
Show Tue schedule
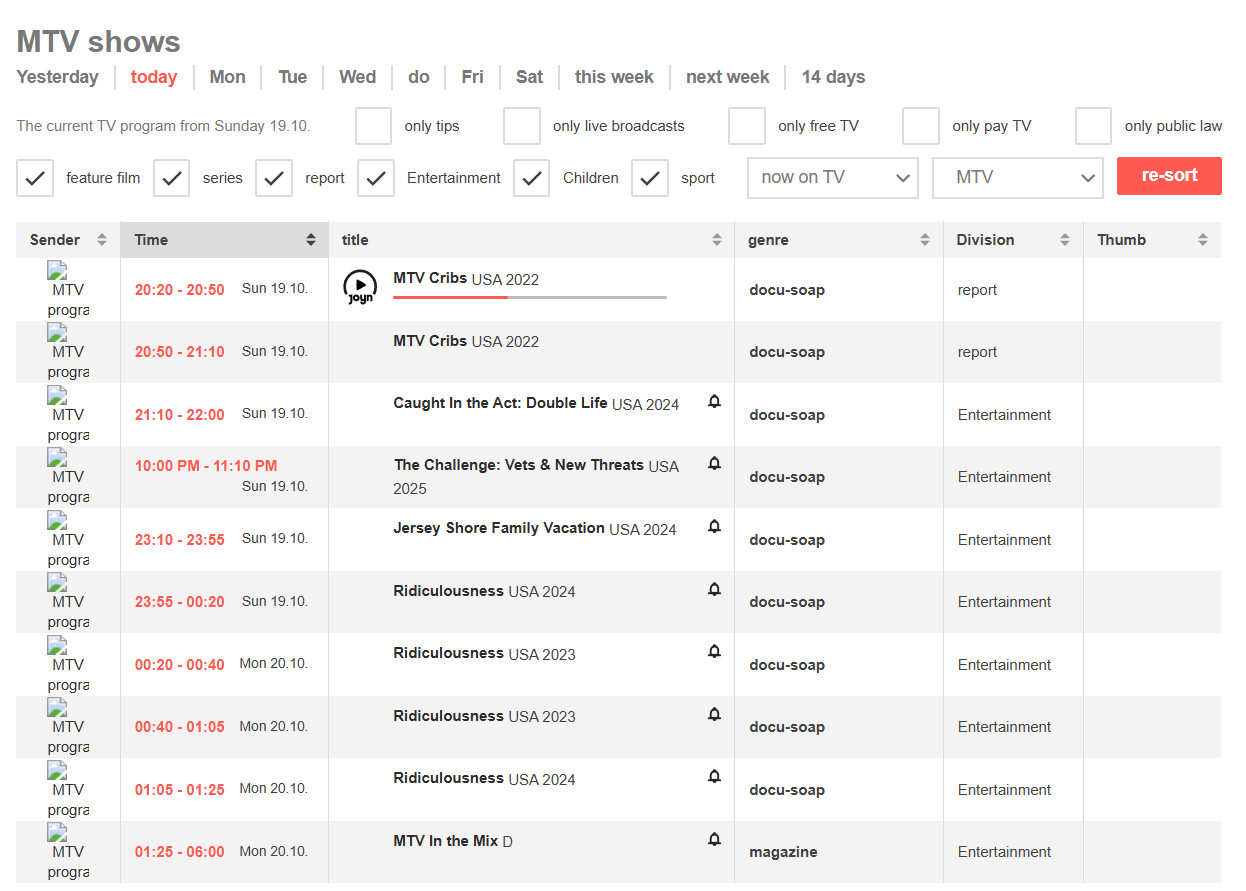point(293,77)
